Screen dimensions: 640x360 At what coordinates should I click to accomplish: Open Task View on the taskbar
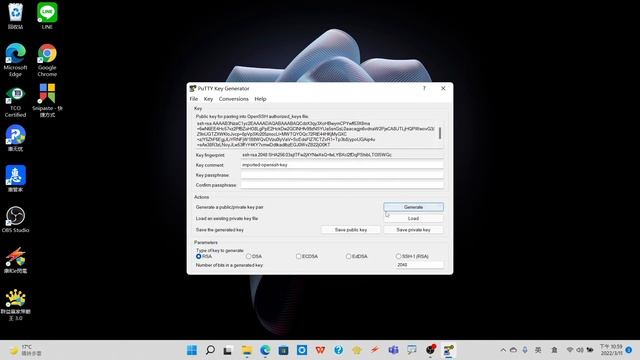[228, 350]
